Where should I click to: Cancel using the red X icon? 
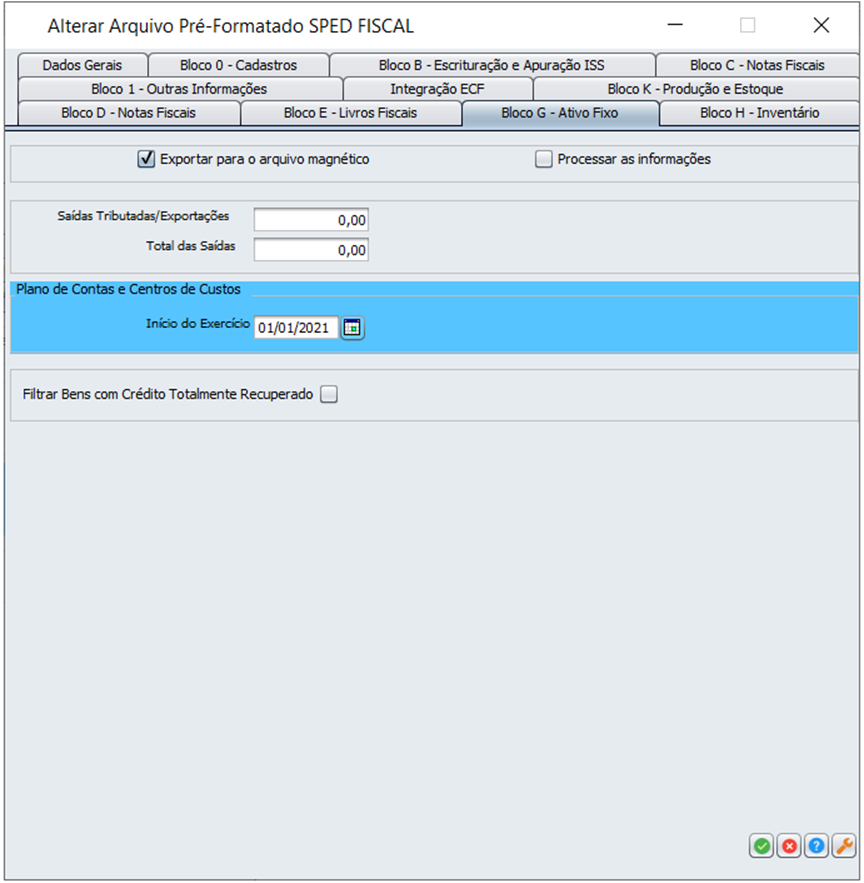tap(789, 846)
